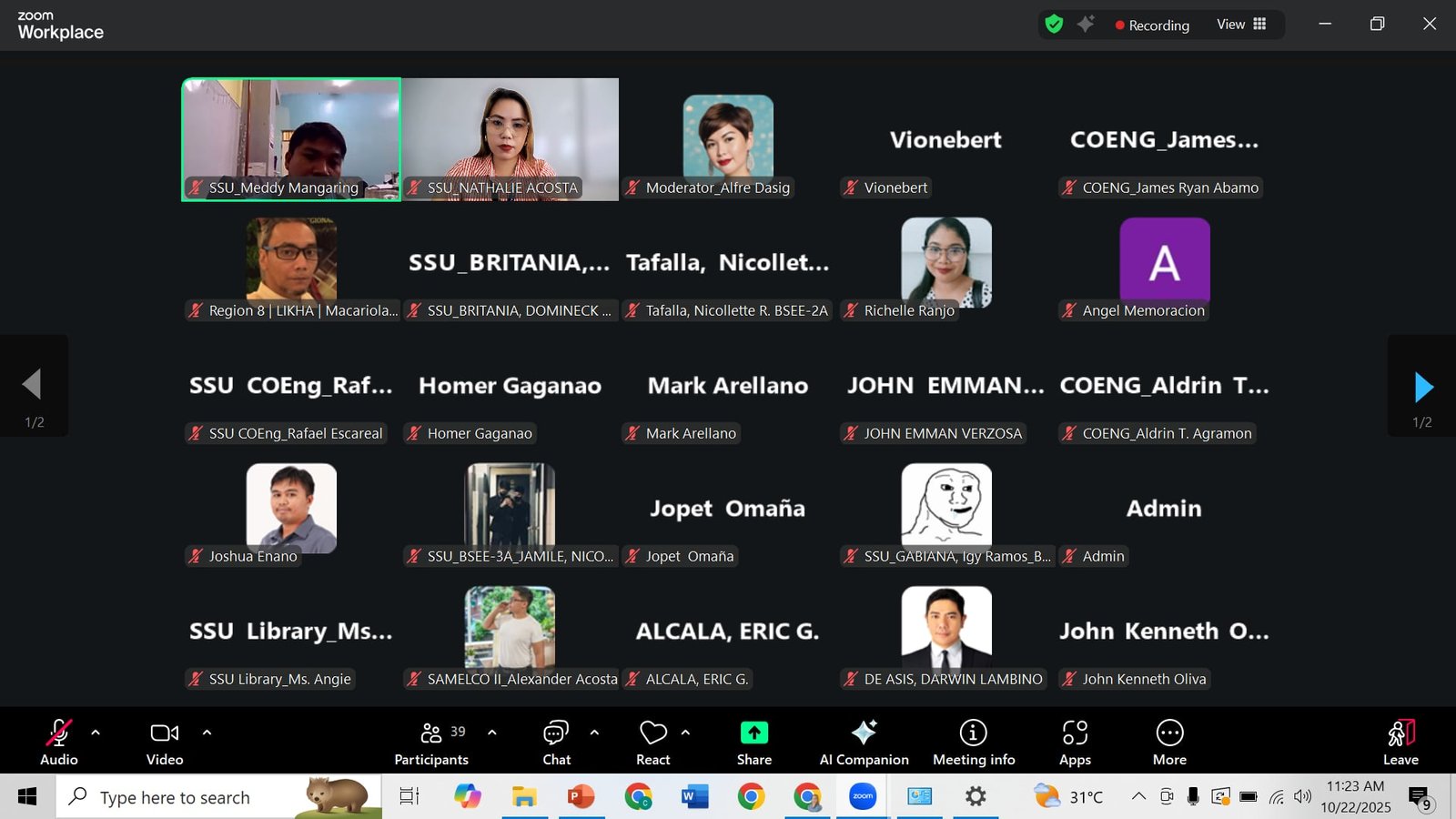This screenshot has width=1456, height=819.
Task: Open the Apps panel
Action: (1075, 742)
